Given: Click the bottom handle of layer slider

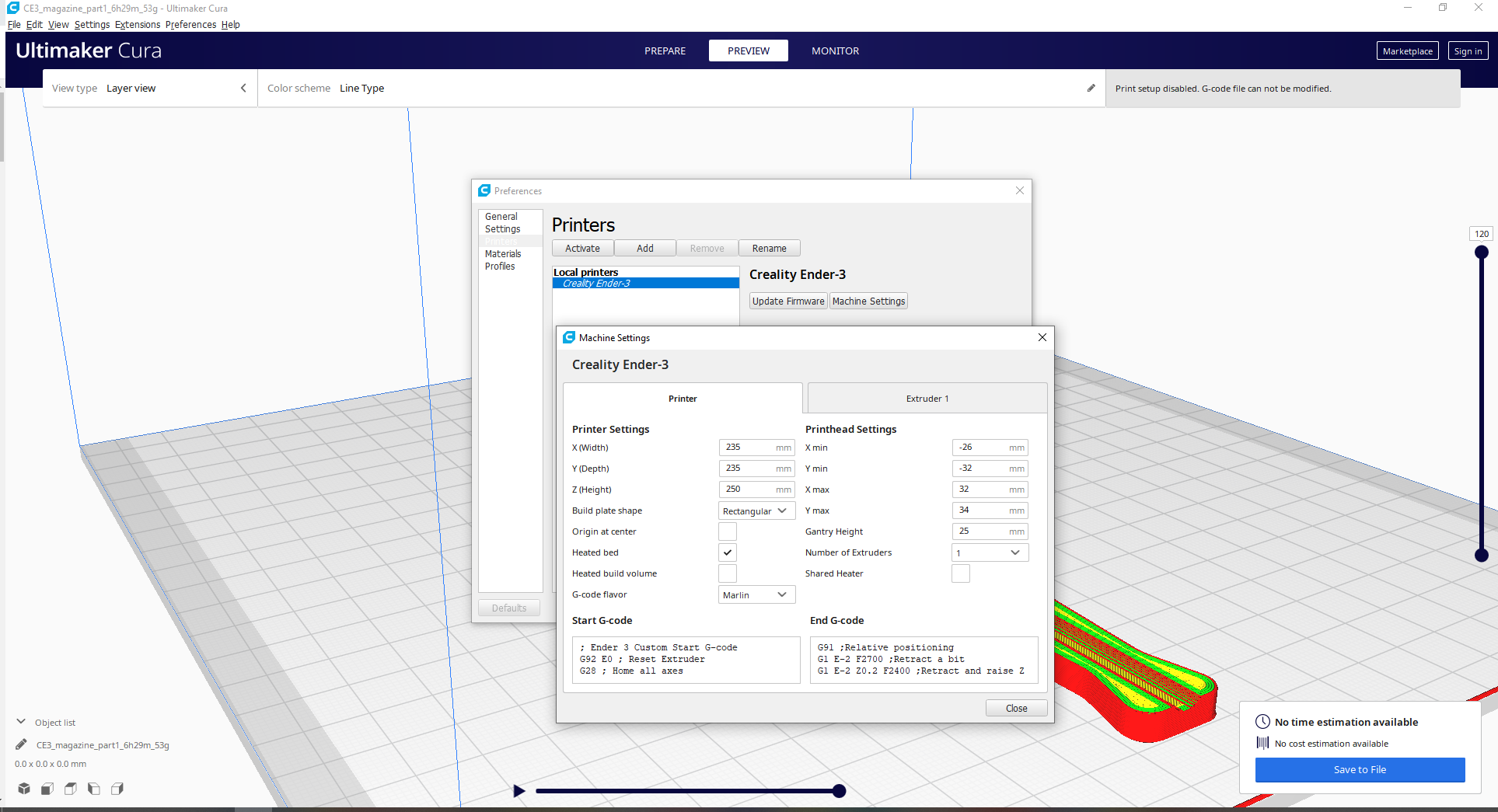Looking at the screenshot, I should pos(1481,555).
